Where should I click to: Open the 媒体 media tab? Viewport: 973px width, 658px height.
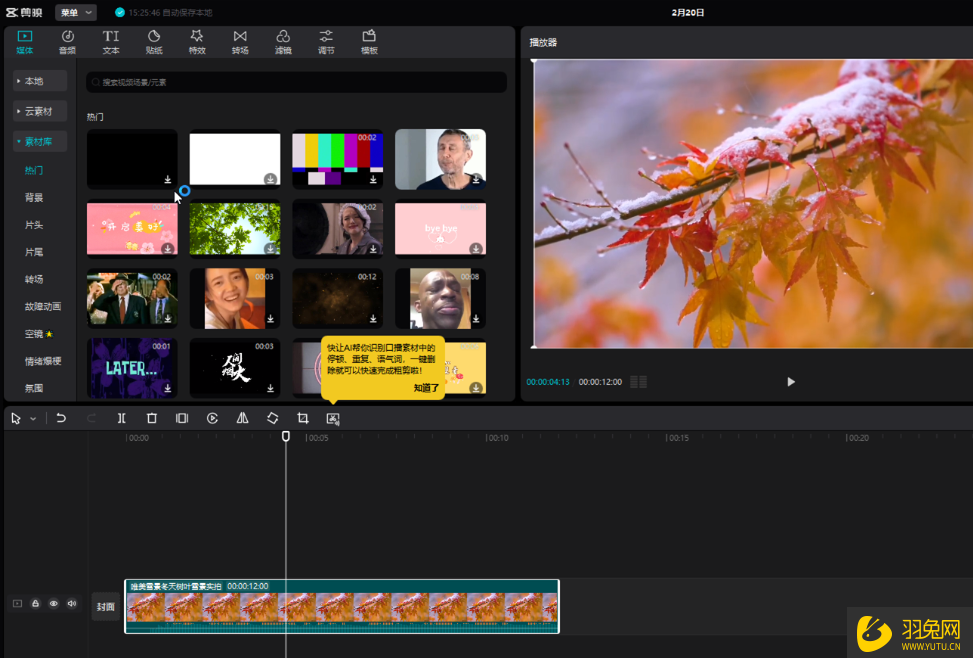coord(25,42)
